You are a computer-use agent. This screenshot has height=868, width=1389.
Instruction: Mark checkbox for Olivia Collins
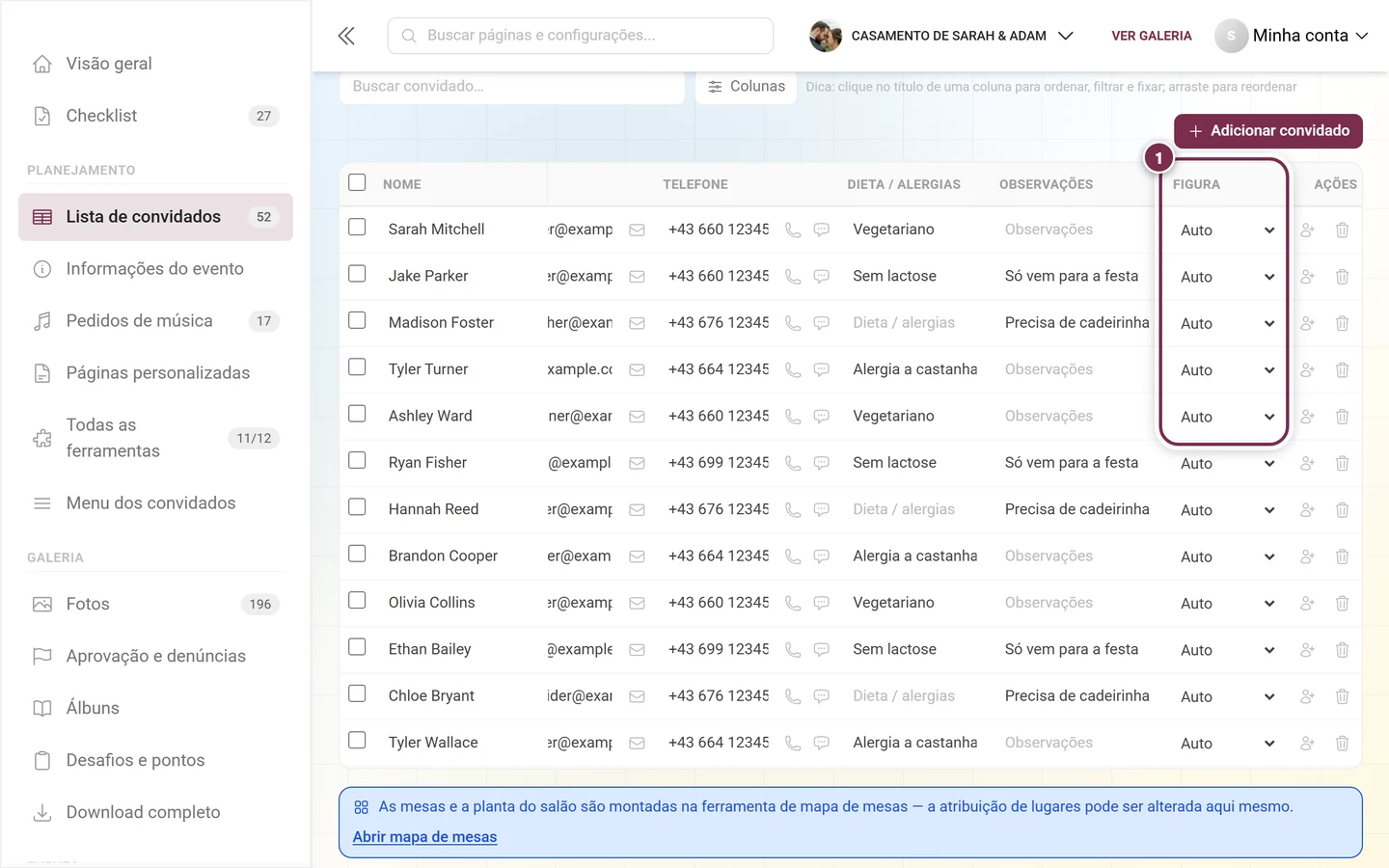[357, 600]
